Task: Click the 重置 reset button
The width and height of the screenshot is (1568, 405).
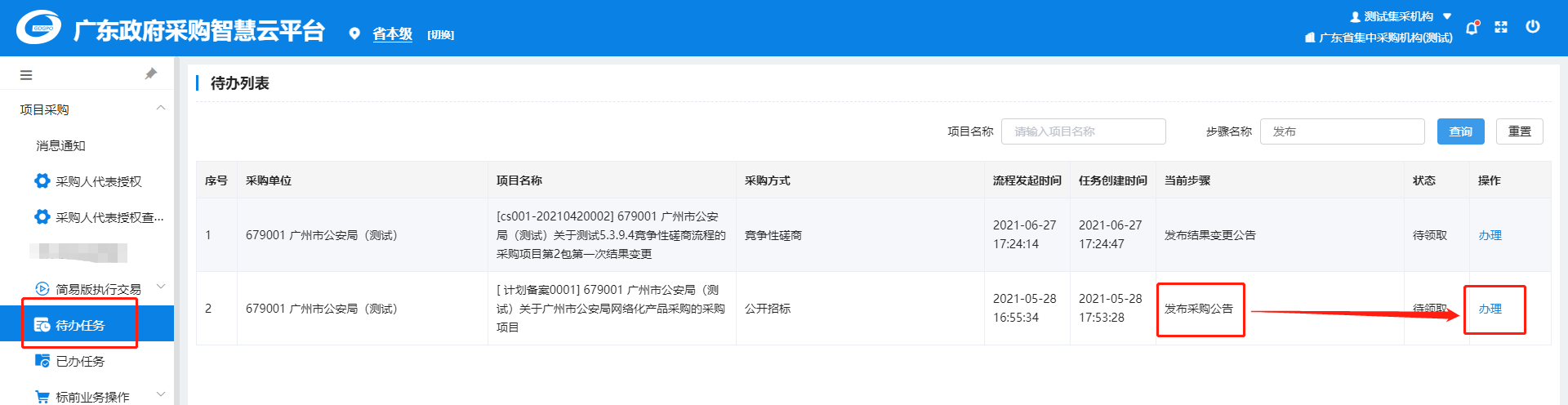Action: click(x=1519, y=131)
